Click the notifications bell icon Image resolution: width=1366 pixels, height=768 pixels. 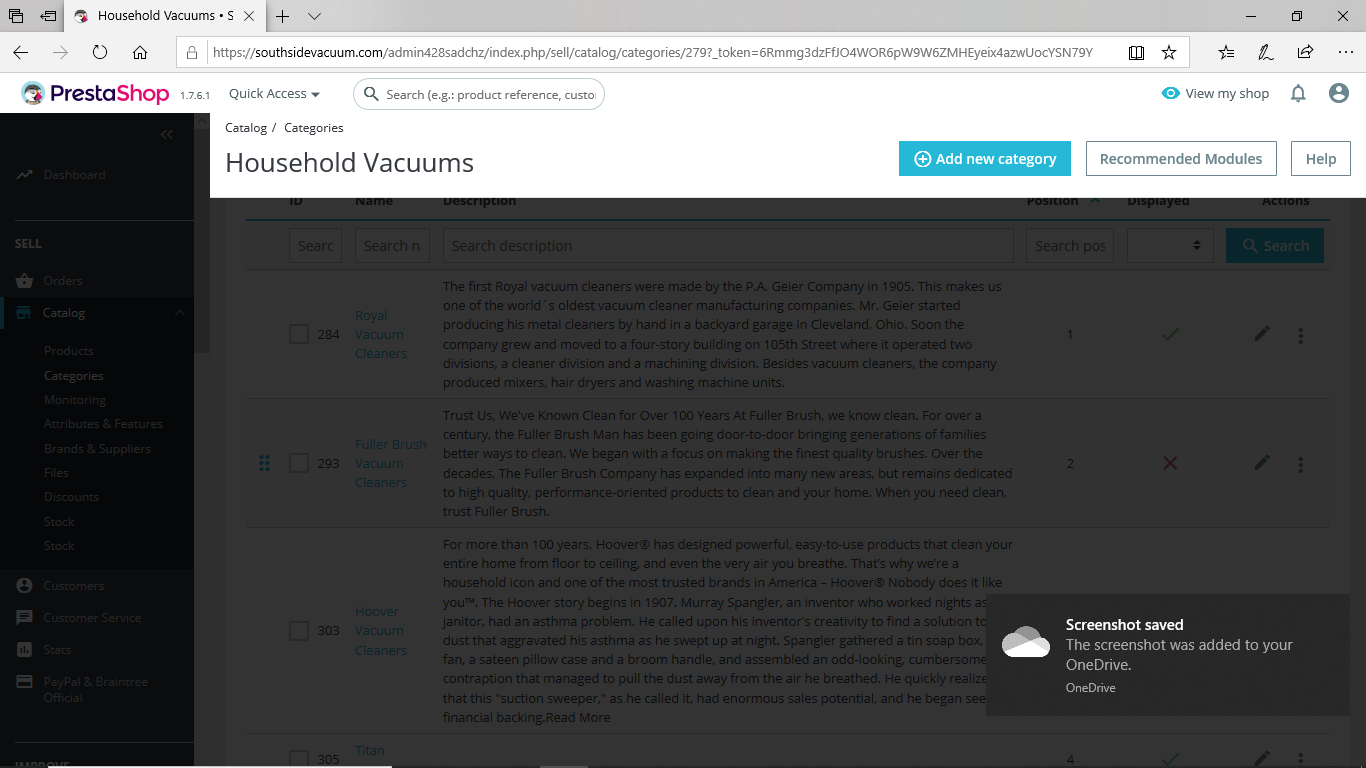(x=1298, y=93)
